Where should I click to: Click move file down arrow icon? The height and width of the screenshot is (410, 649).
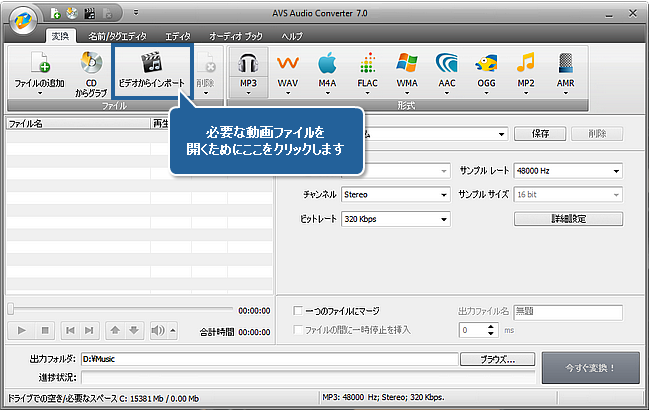(x=134, y=331)
